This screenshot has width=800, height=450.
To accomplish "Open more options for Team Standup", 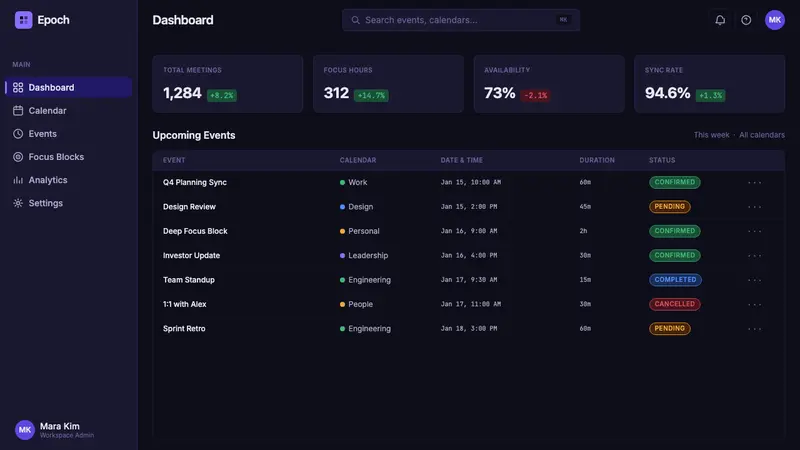I will click(754, 280).
